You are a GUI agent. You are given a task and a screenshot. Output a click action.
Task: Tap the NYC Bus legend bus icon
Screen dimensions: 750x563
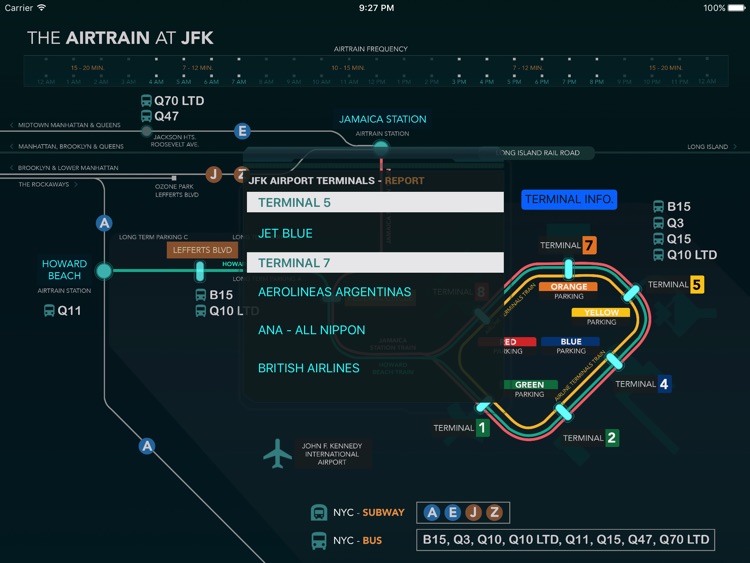tap(319, 541)
